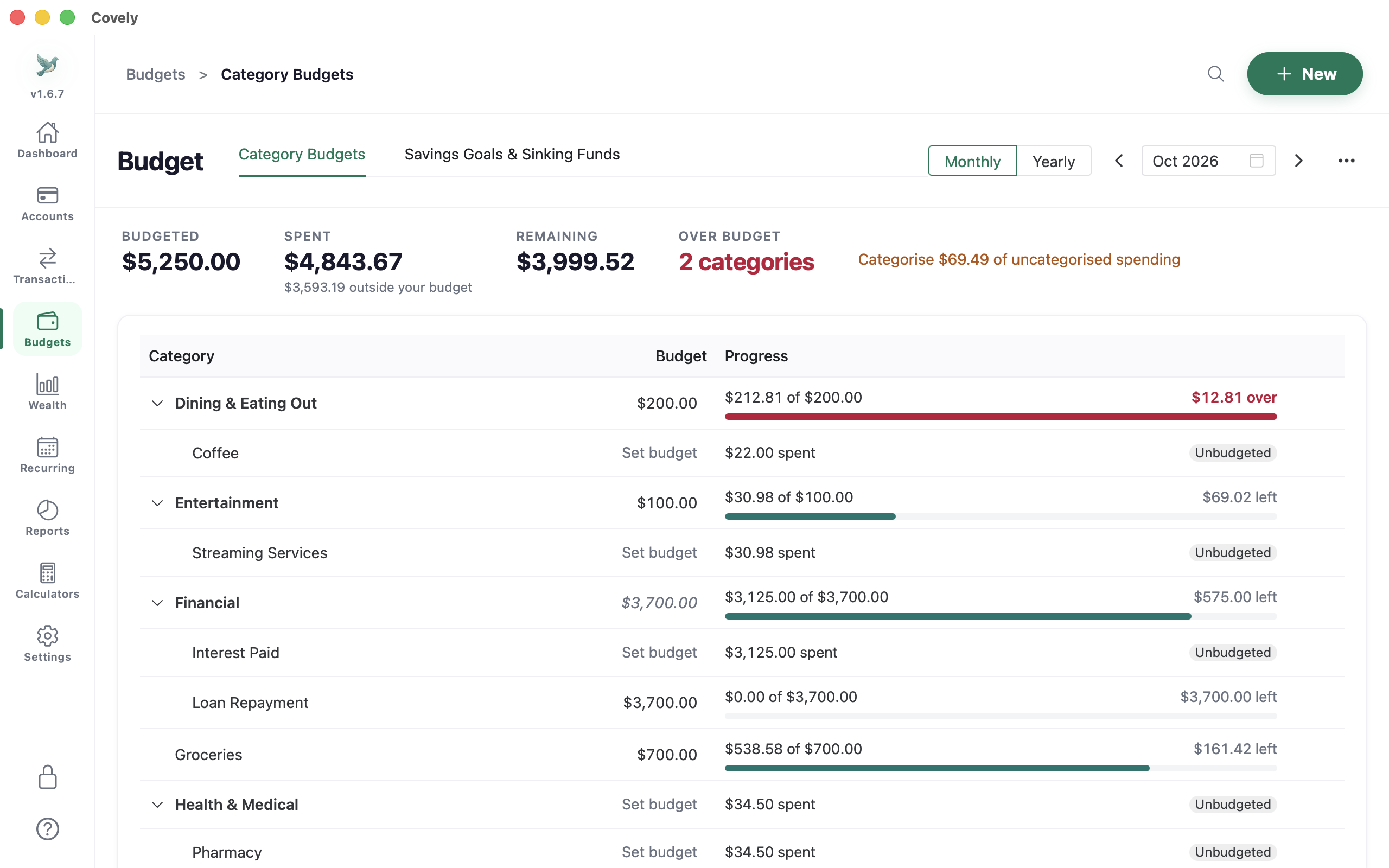This screenshot has width=1389, height=868.
Task: Click Budgets breadcrumb link
Action: point(156,75)
